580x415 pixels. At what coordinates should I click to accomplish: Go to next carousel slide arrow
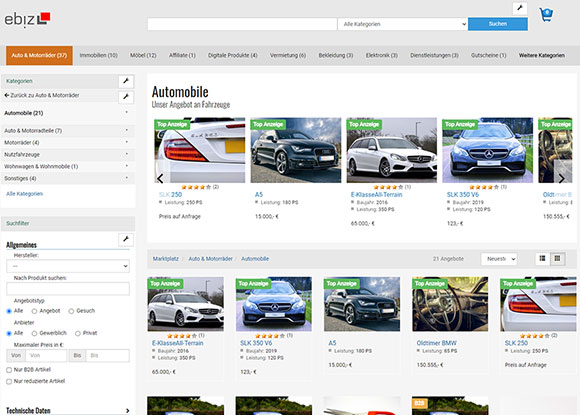(x=562, y=178)
